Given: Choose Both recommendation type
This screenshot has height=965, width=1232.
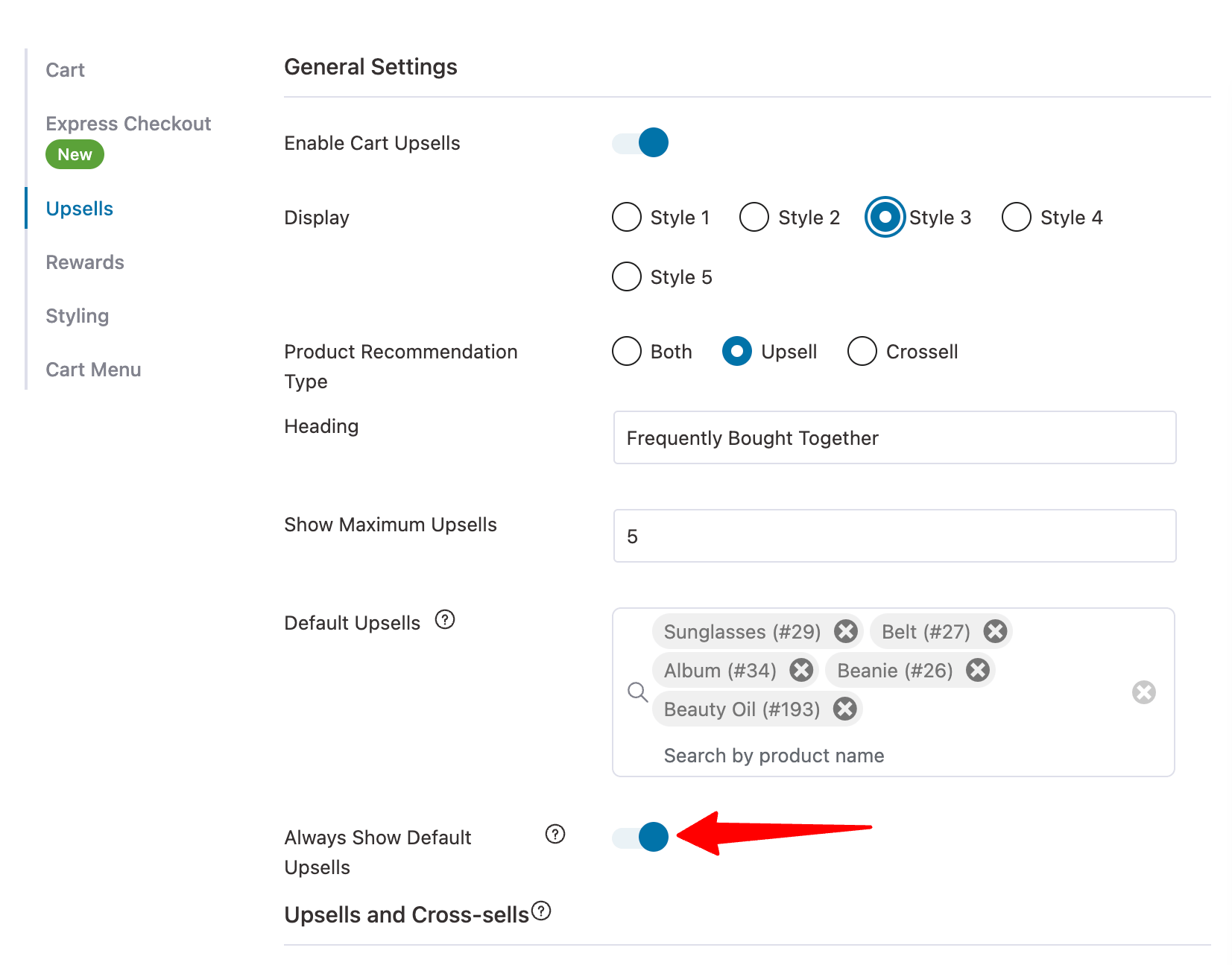Looking at the screenshot, I should [x=627, y=351].
